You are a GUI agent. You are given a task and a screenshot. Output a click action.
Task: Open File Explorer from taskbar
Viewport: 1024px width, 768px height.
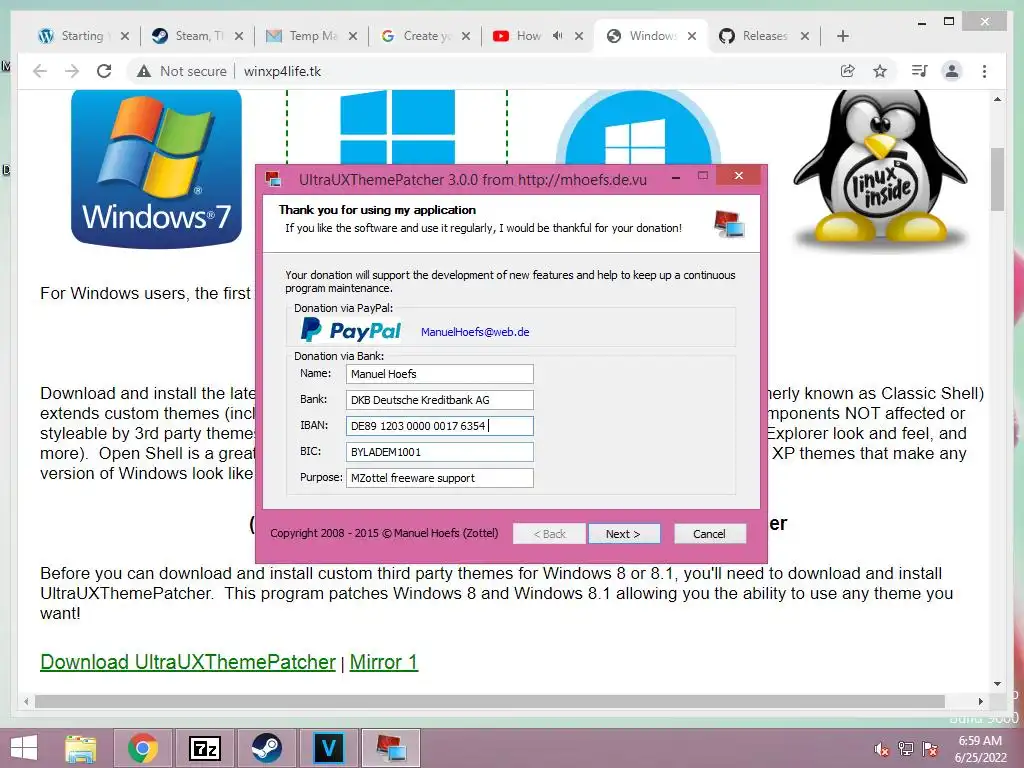click(80, 748)
